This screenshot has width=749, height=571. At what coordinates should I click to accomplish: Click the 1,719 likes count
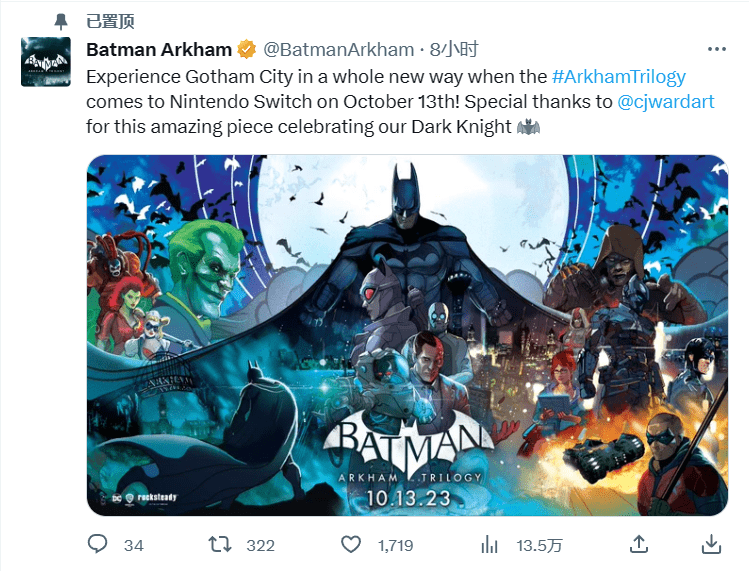coord(395,545)
